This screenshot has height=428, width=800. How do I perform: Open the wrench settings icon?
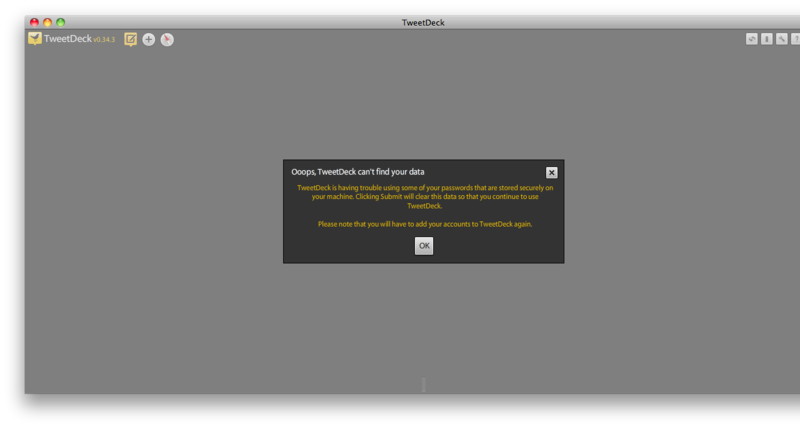coord(781,39)
